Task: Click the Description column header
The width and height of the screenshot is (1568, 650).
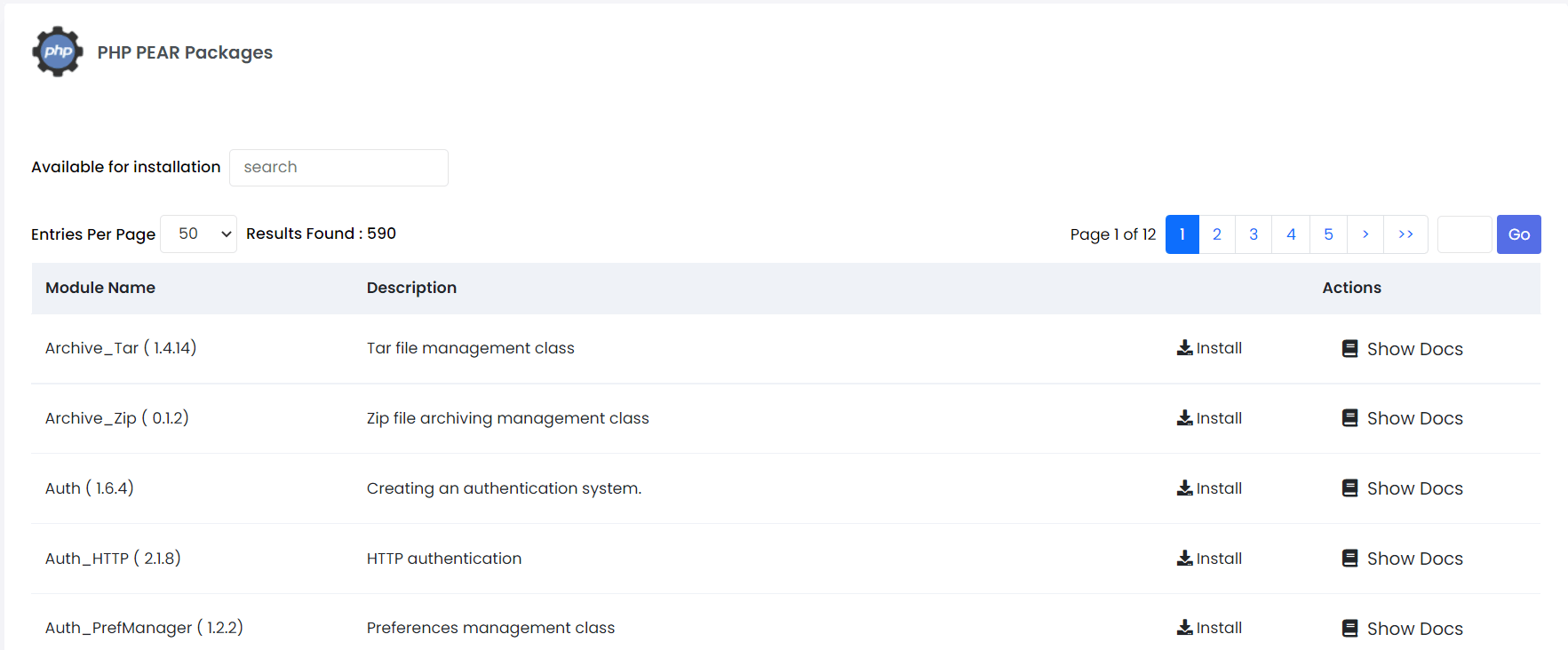Action: coord(411,288)
